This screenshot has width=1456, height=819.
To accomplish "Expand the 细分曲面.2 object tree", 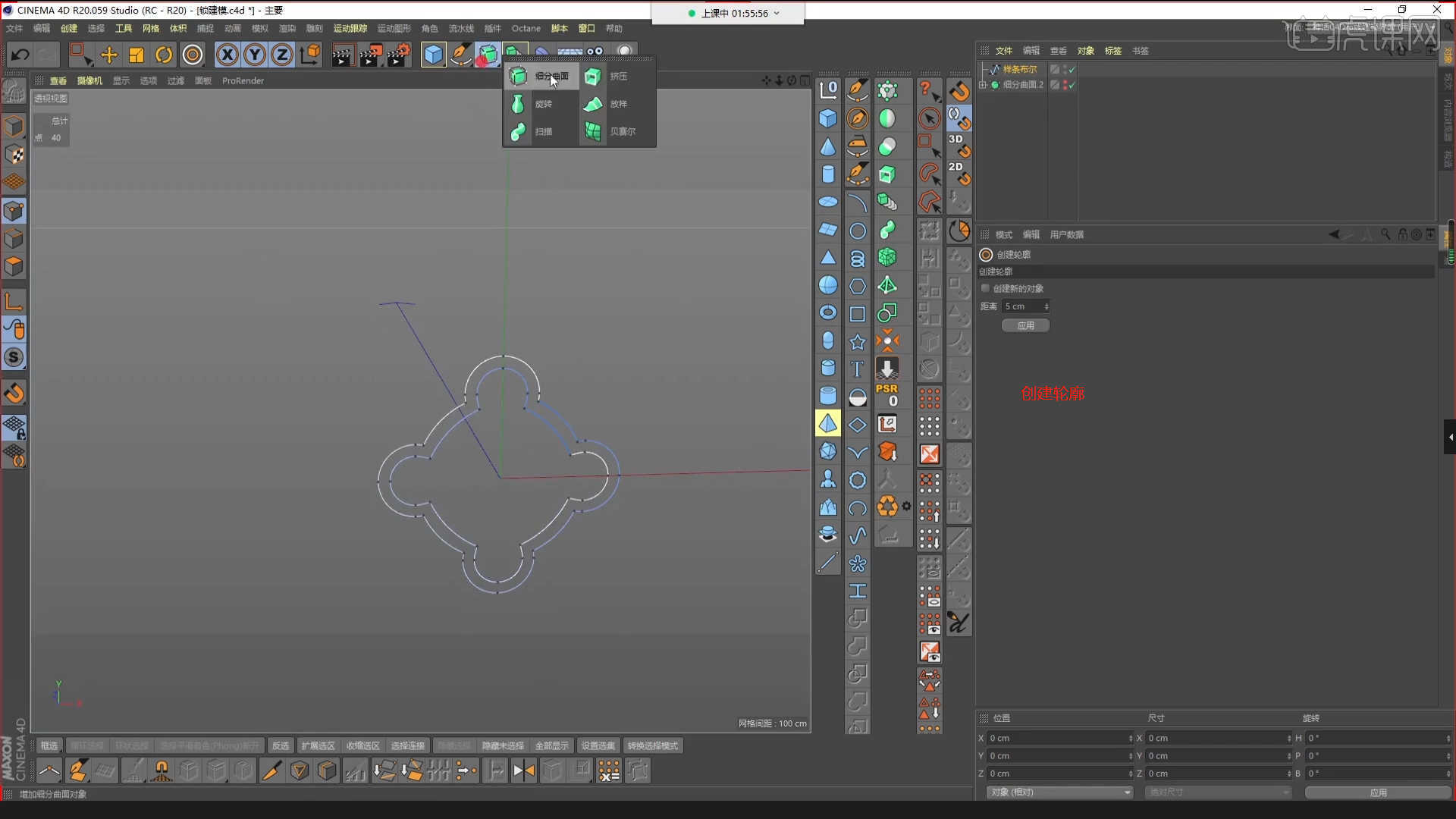I will click(x=983, y=85).
